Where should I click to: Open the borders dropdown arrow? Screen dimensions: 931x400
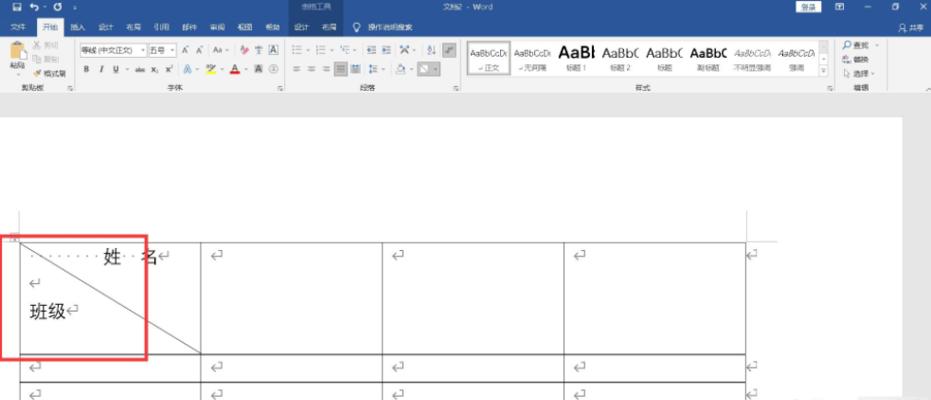click(x=436, y=69)
